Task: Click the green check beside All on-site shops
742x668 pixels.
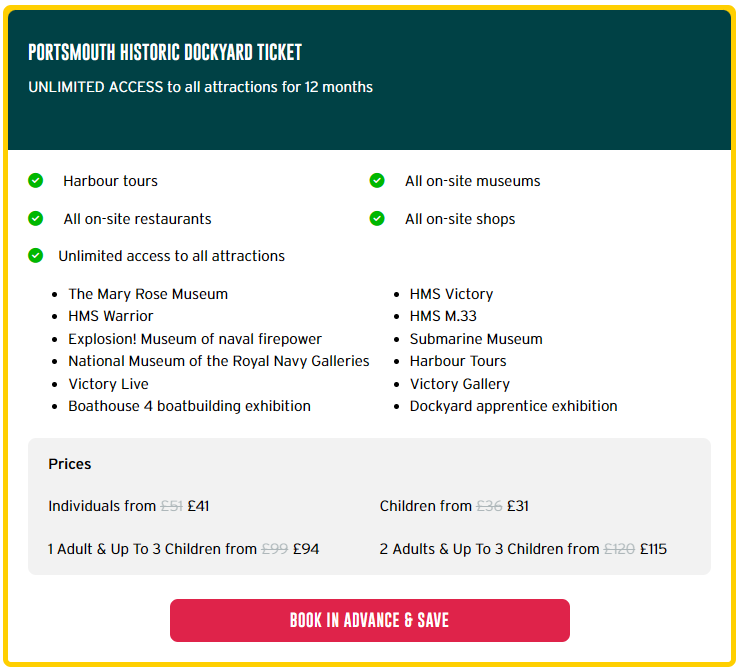Action: coord(377,219)
